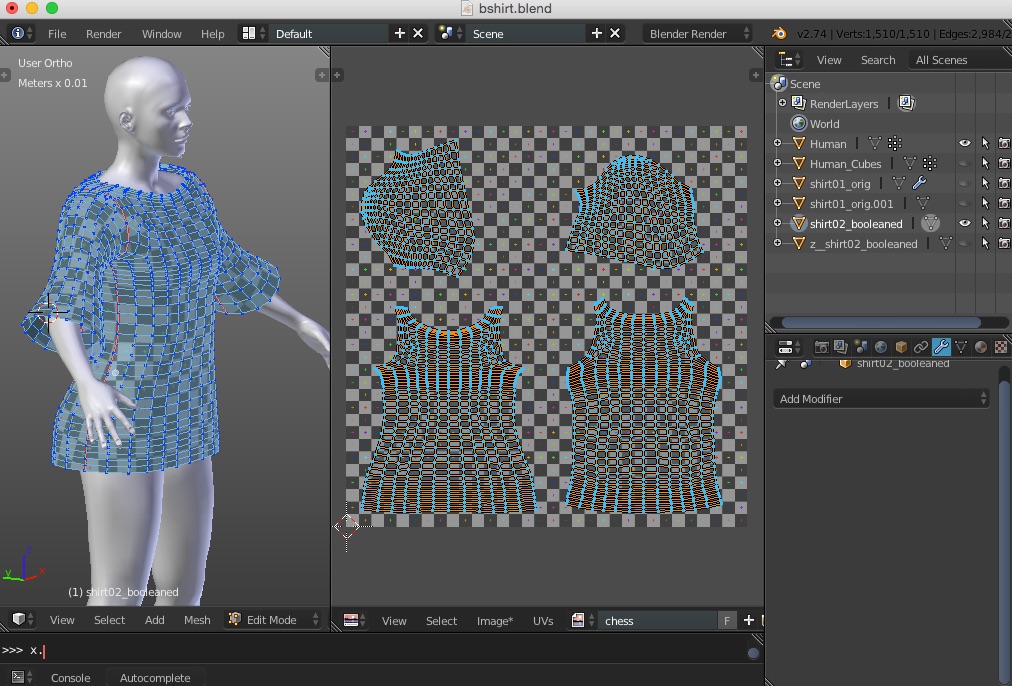Click wrench modifier icon on shirt01_orig row
The image size is (1012, 686).
point(919,183)
